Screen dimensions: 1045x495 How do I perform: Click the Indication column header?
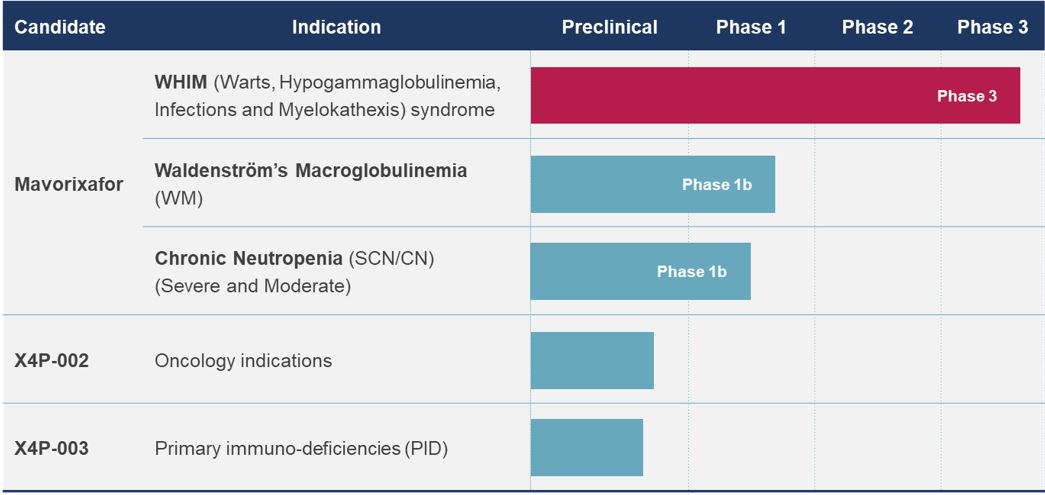336,27
